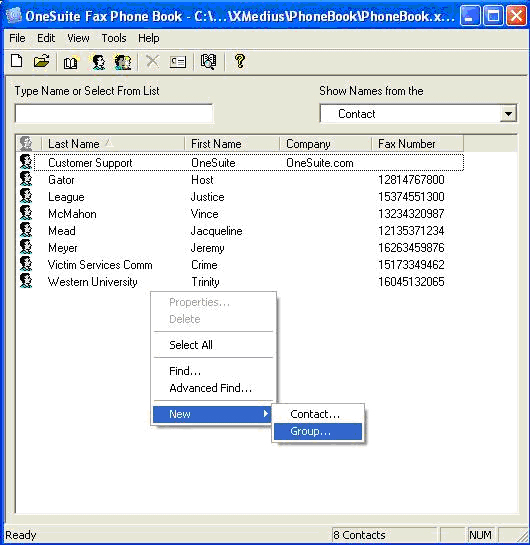Click fax number 16045132065
Image resolution: width=530 pixels, height=545 pixels.
tap(411, 282)
